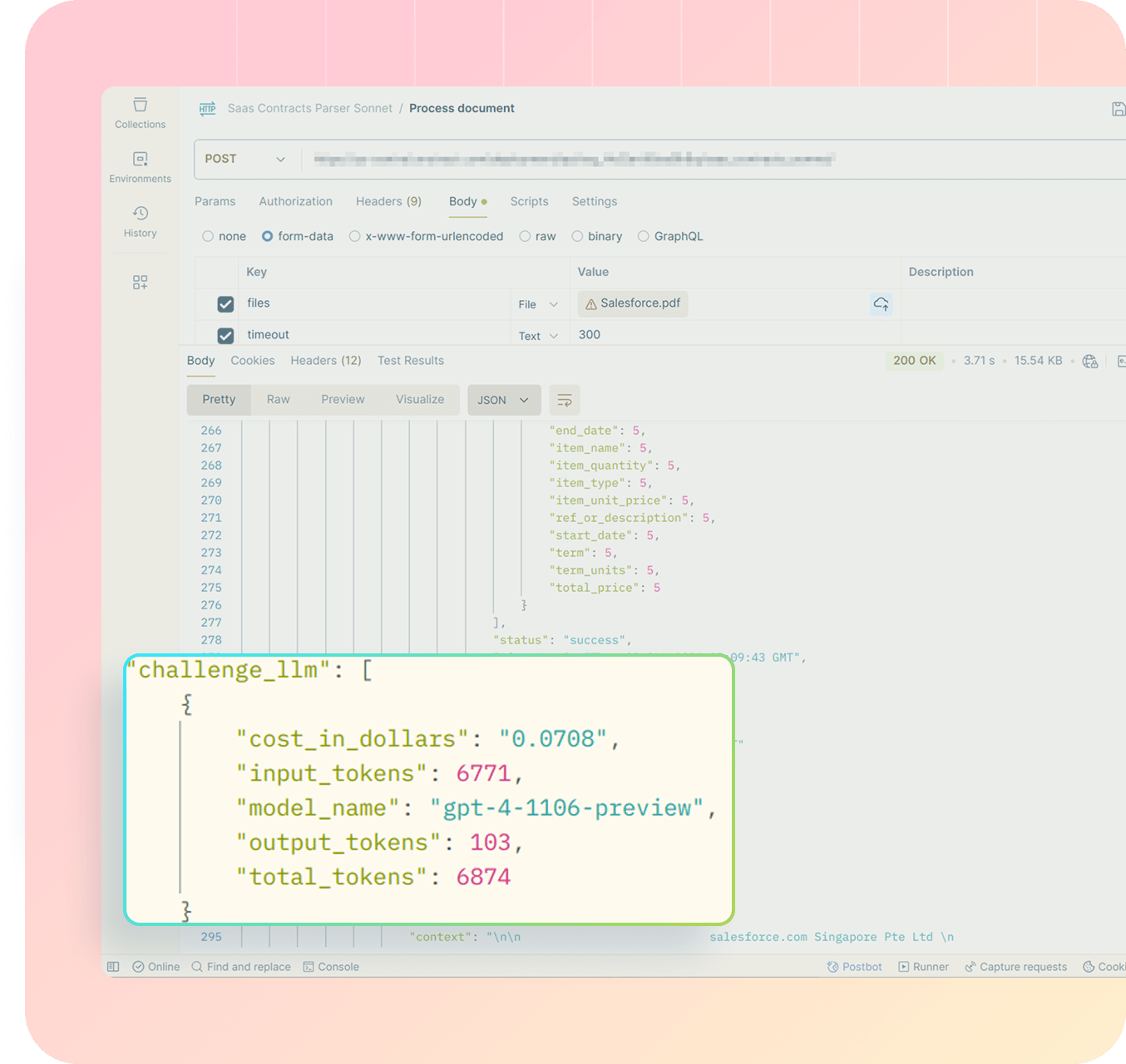Toggle the wrap lines icon
This screenshot has height=1064, width=1126.
pos(565,400)
